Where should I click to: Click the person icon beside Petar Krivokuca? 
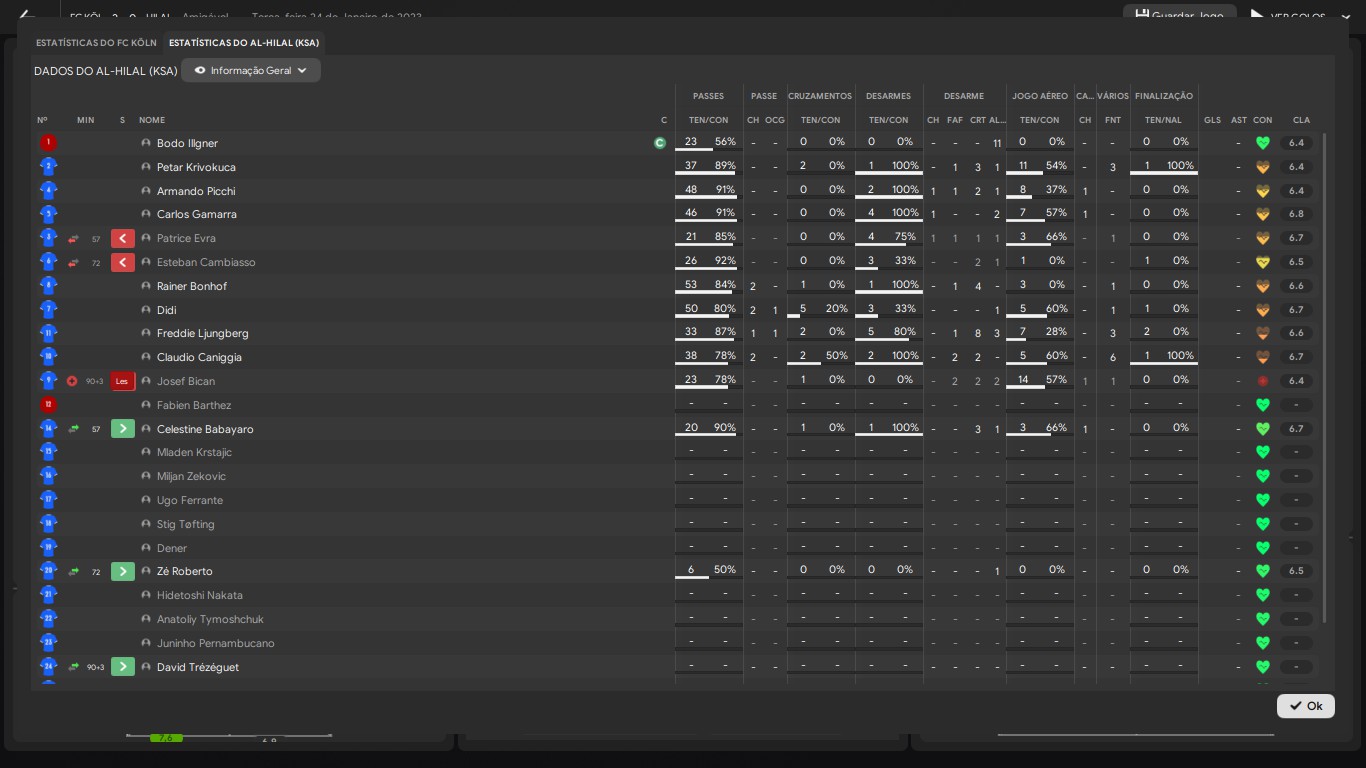tap(146, 167)
